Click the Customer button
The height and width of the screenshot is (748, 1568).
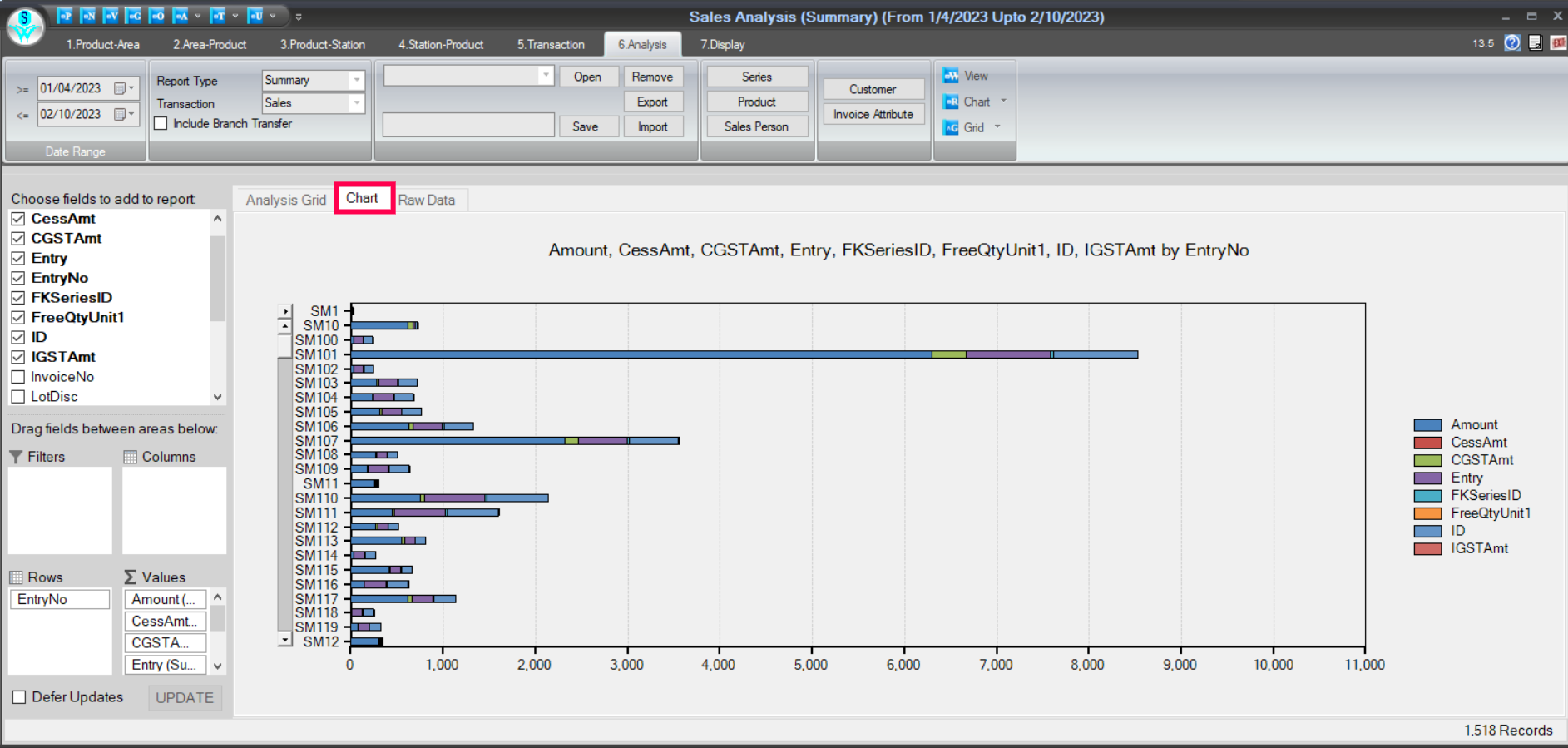[x=873, y=89]
